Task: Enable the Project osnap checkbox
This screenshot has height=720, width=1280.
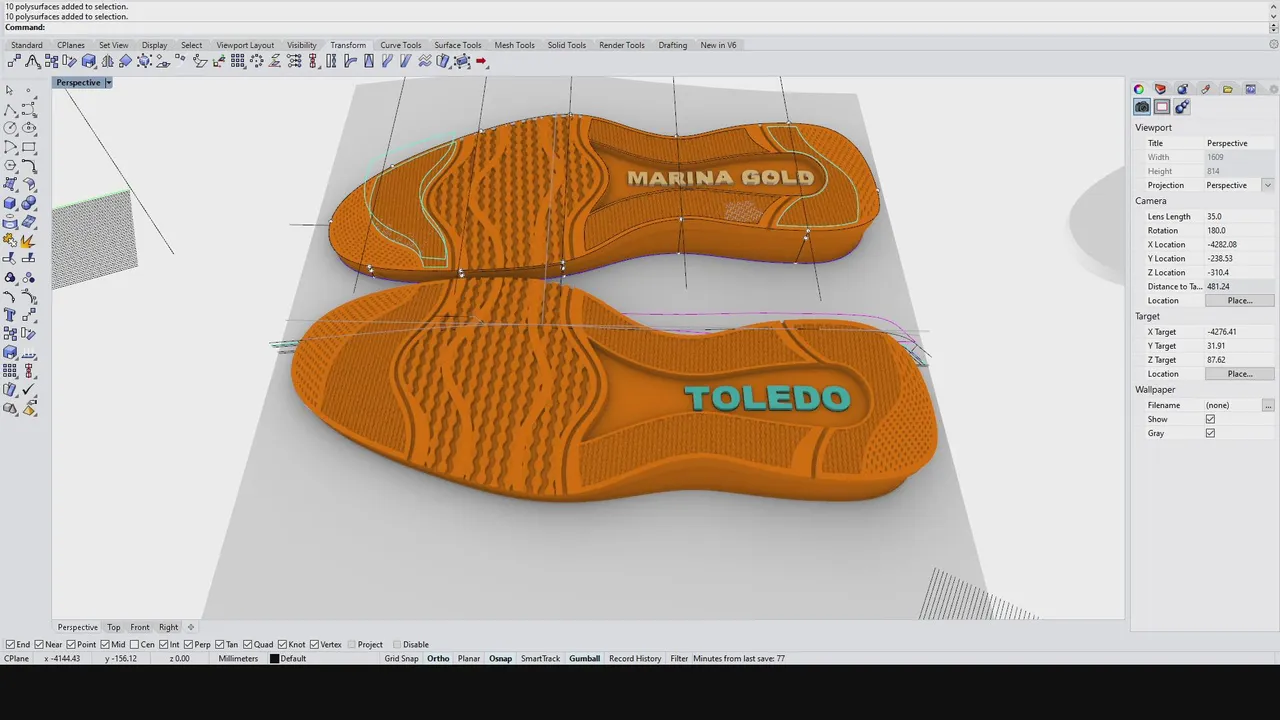Action: click(350, 644)
